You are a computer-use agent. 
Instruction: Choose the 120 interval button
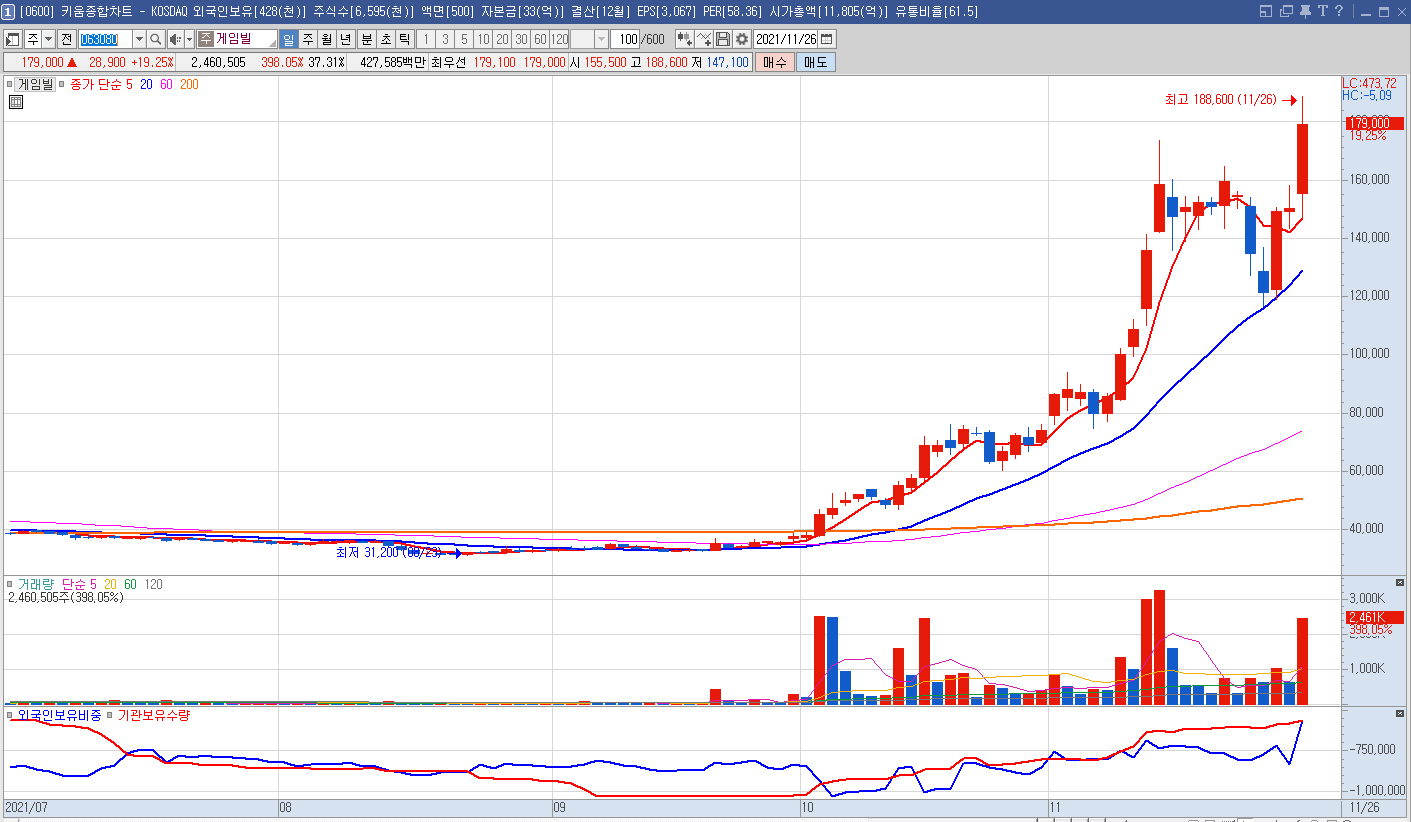tap(559, 39)
